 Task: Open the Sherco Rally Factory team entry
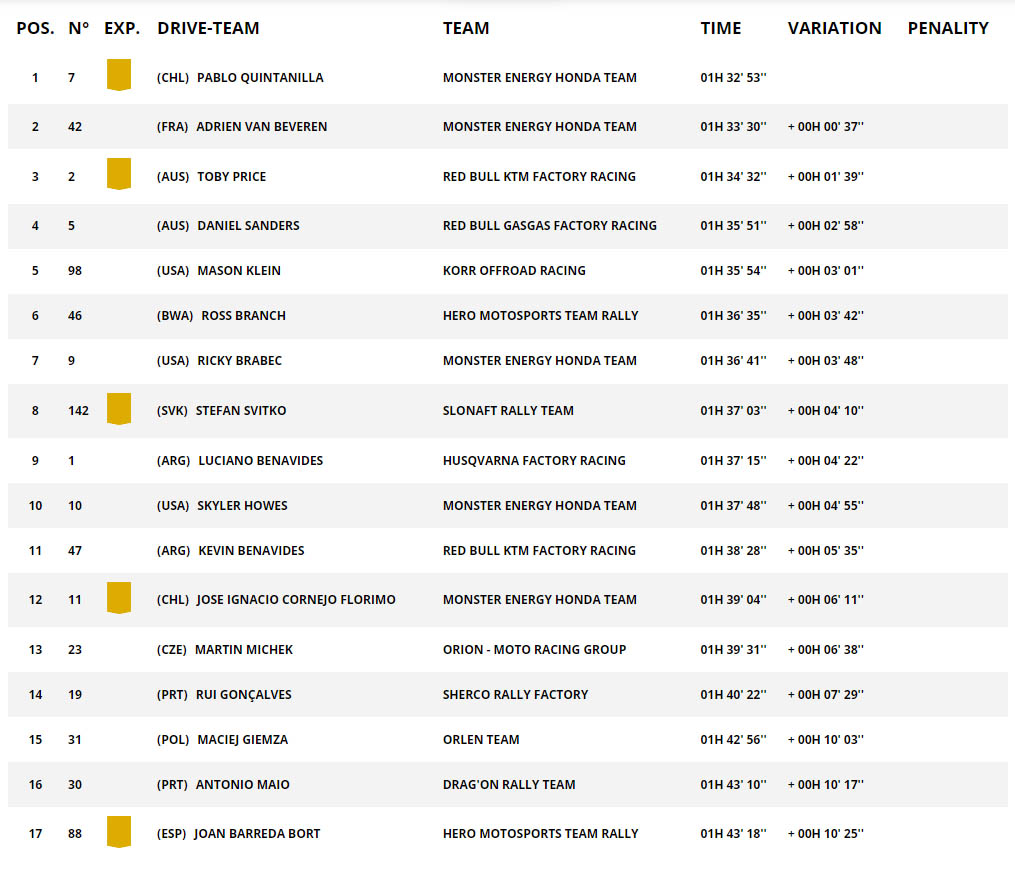(515, 695)
